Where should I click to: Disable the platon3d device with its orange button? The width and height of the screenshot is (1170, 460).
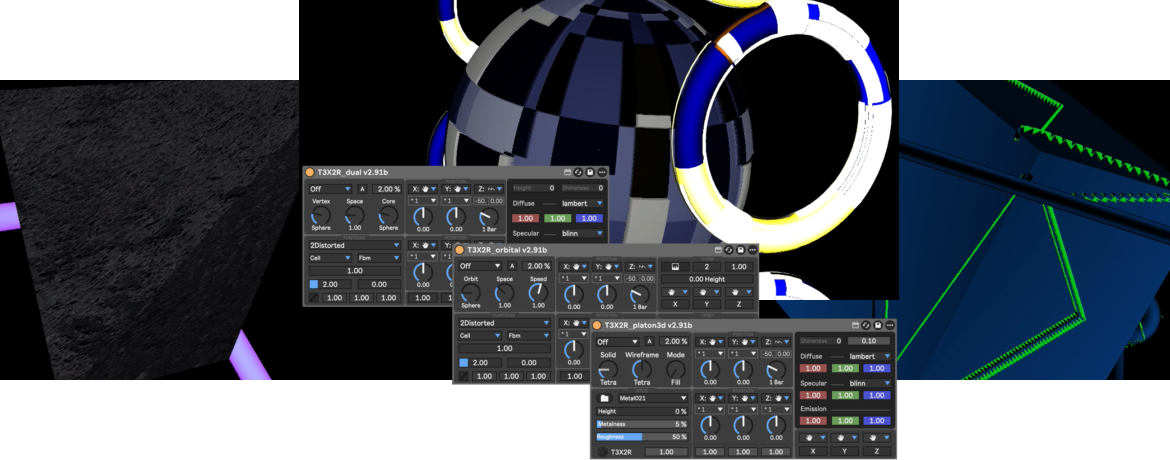[596, 325]
